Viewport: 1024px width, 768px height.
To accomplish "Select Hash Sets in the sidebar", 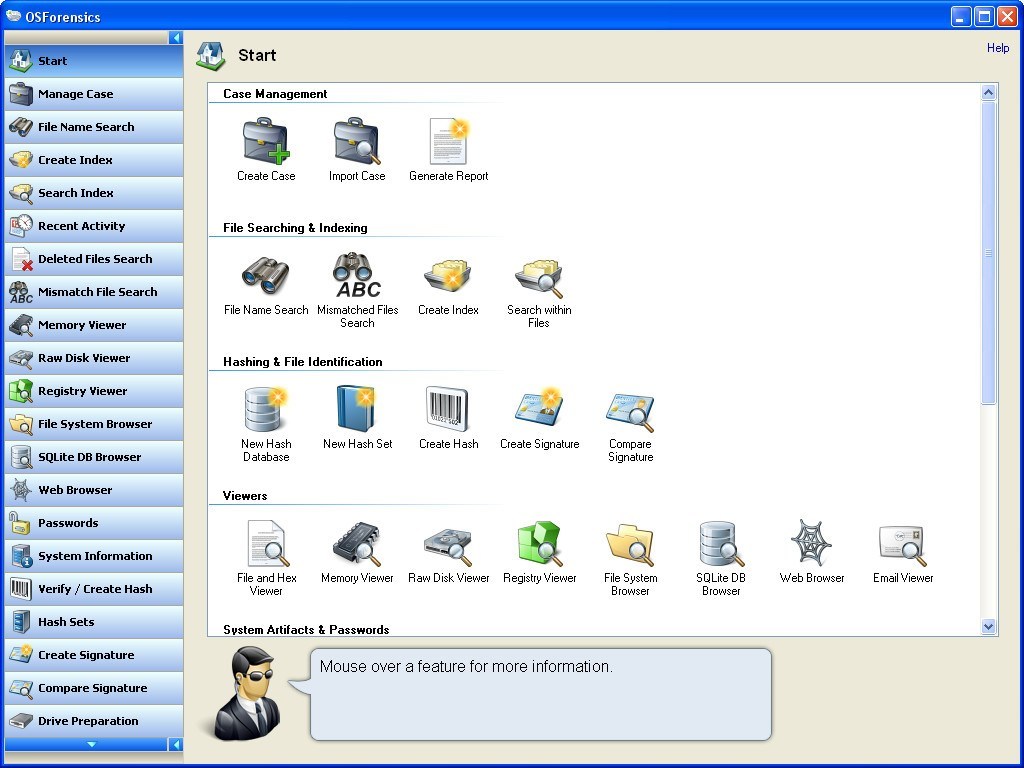I will tap(93, 622).
